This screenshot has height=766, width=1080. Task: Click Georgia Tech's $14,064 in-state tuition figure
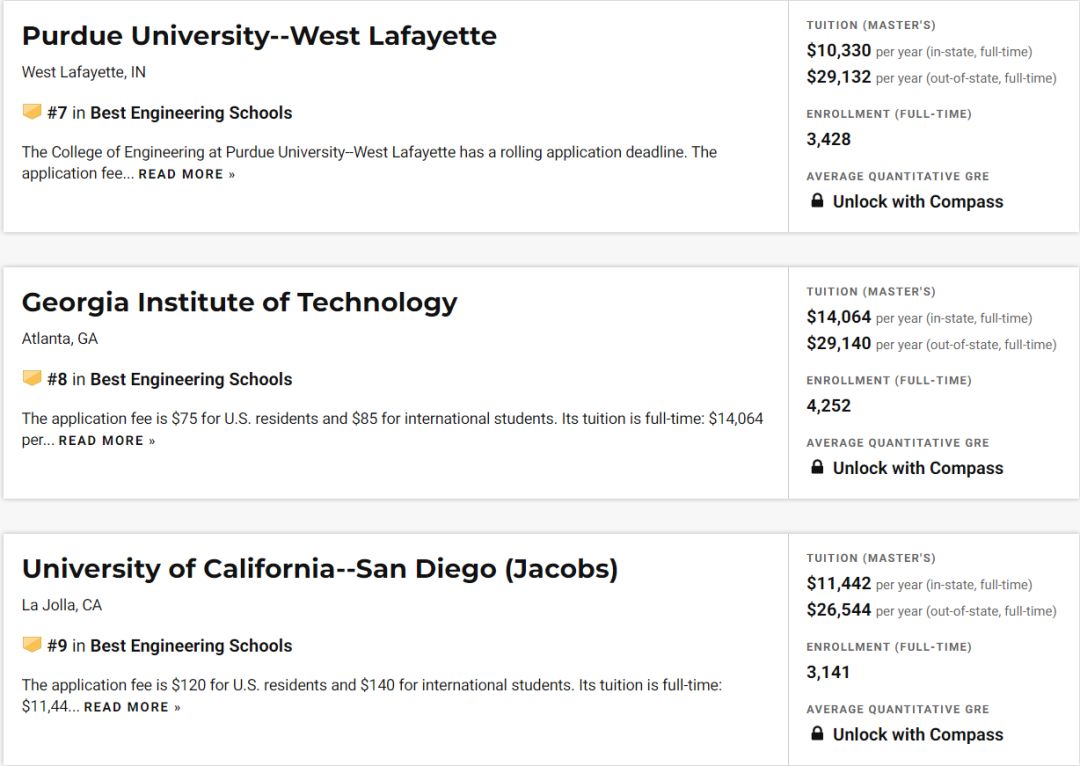coord(839,317)
